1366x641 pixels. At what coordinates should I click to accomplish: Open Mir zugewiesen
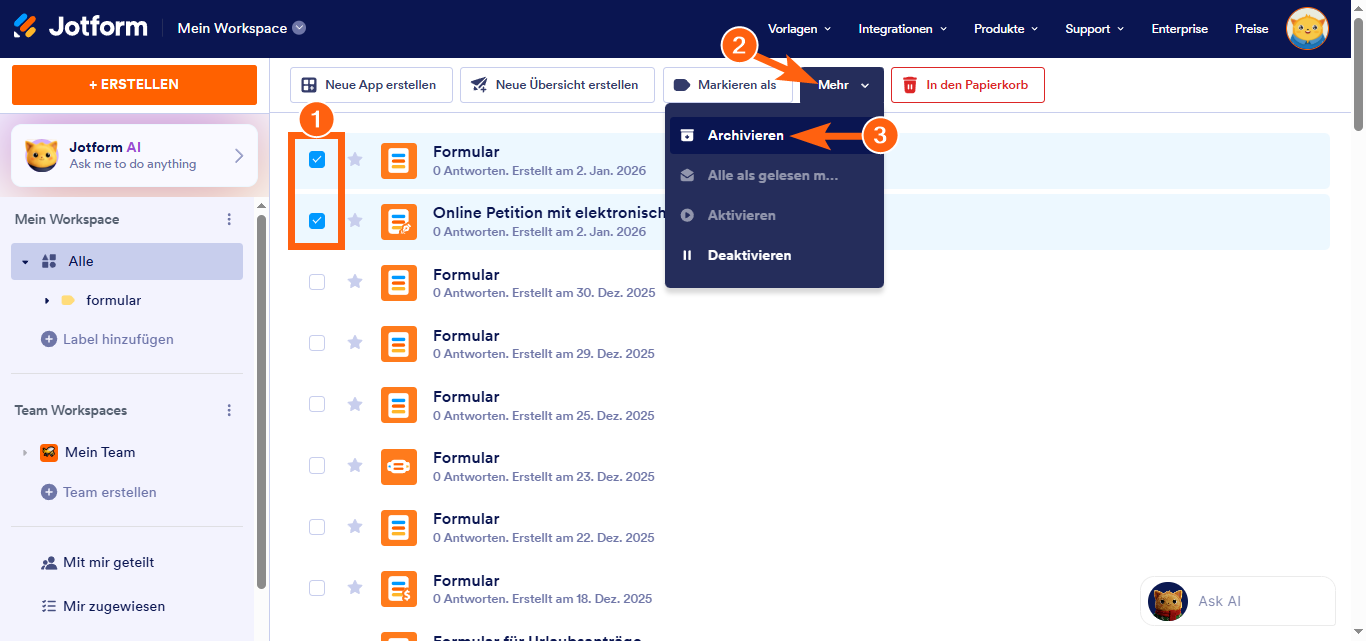click(102, 606)
